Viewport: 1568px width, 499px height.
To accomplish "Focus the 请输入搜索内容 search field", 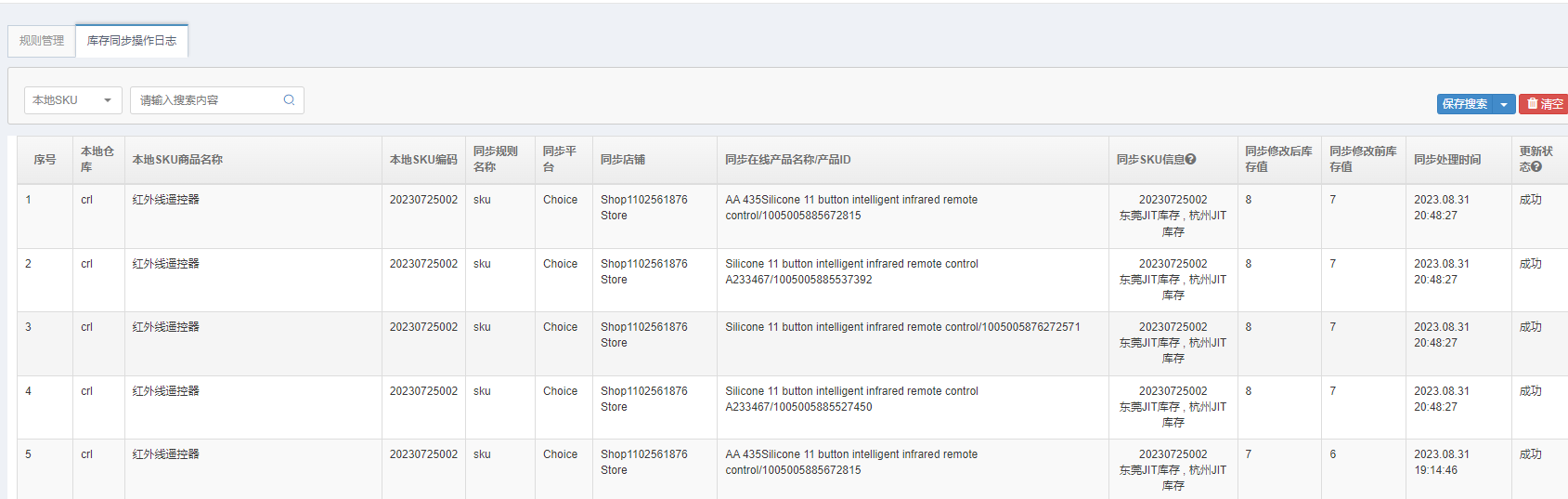I will click(216, 100).
